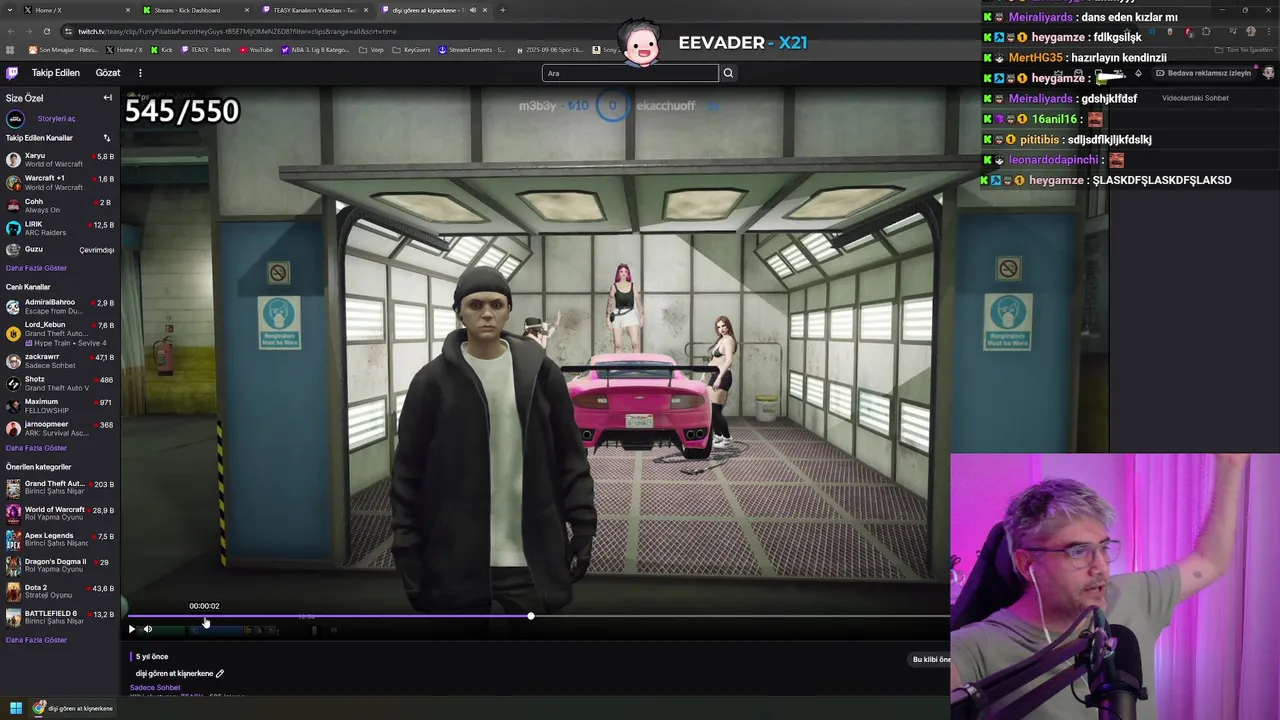Screen dimensions: 1280x720
Task: Expand Daha Fazla Göster under categories
Action: [x=36, y=640]
